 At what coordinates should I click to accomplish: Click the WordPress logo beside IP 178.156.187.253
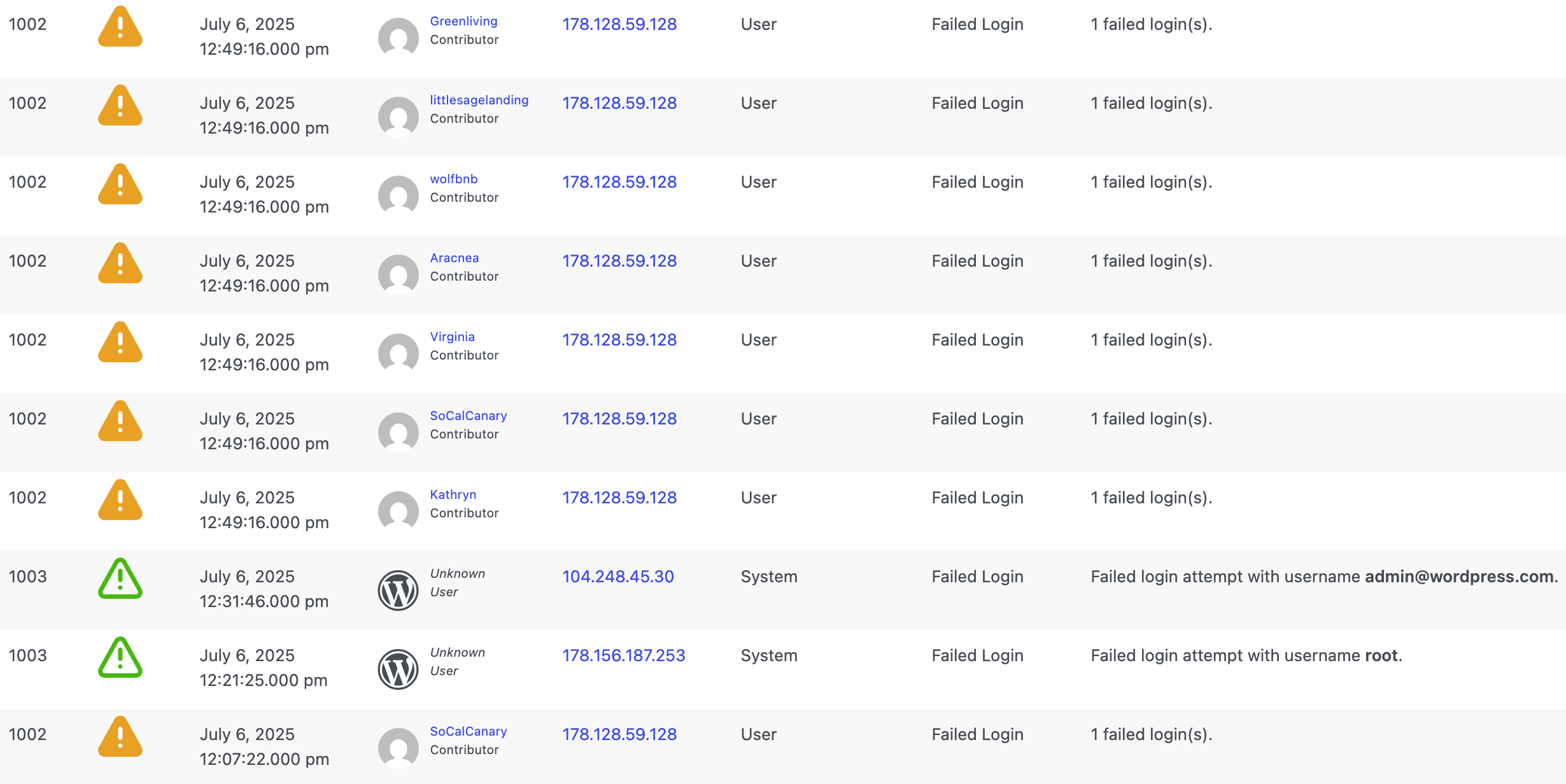coord(398,669)
